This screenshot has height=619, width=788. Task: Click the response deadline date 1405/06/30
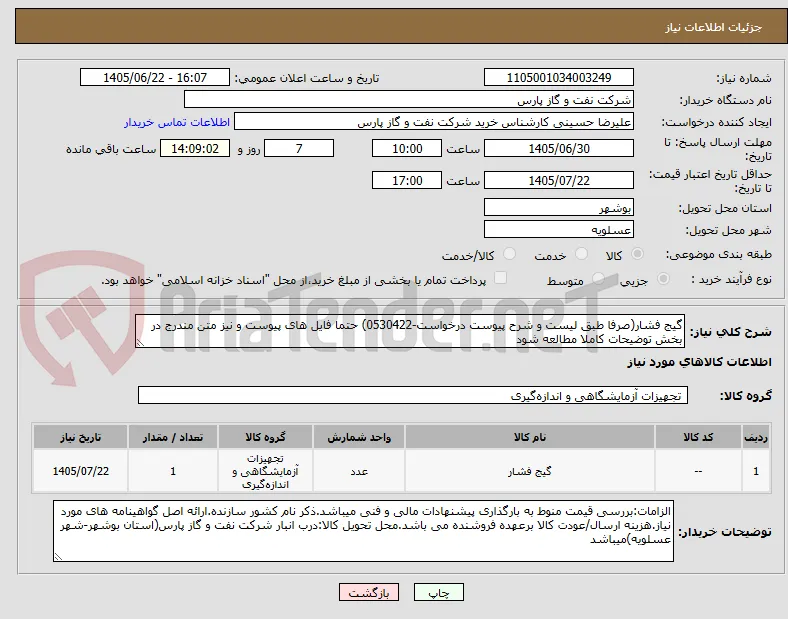pos(559,149)
